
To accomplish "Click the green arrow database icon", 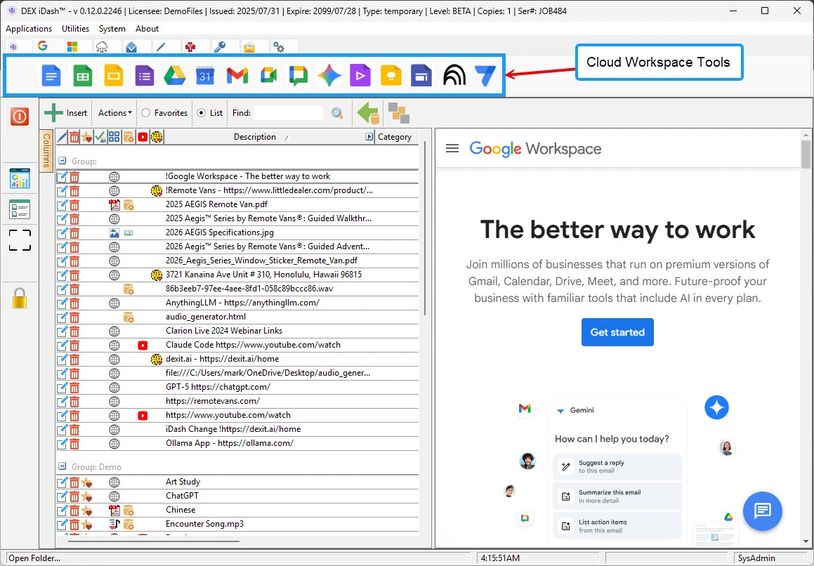I will [x=369, y=113].
